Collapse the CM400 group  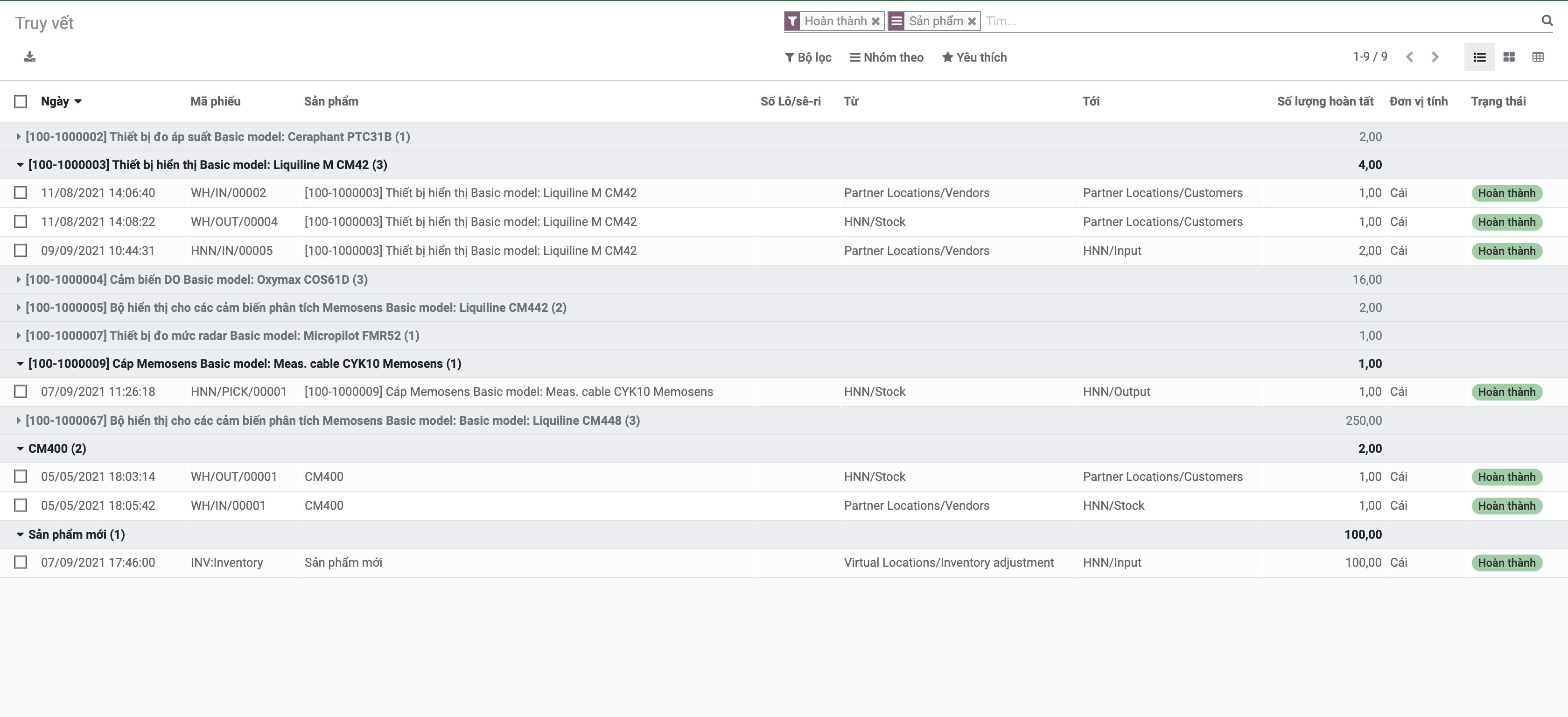pos(56,449)
